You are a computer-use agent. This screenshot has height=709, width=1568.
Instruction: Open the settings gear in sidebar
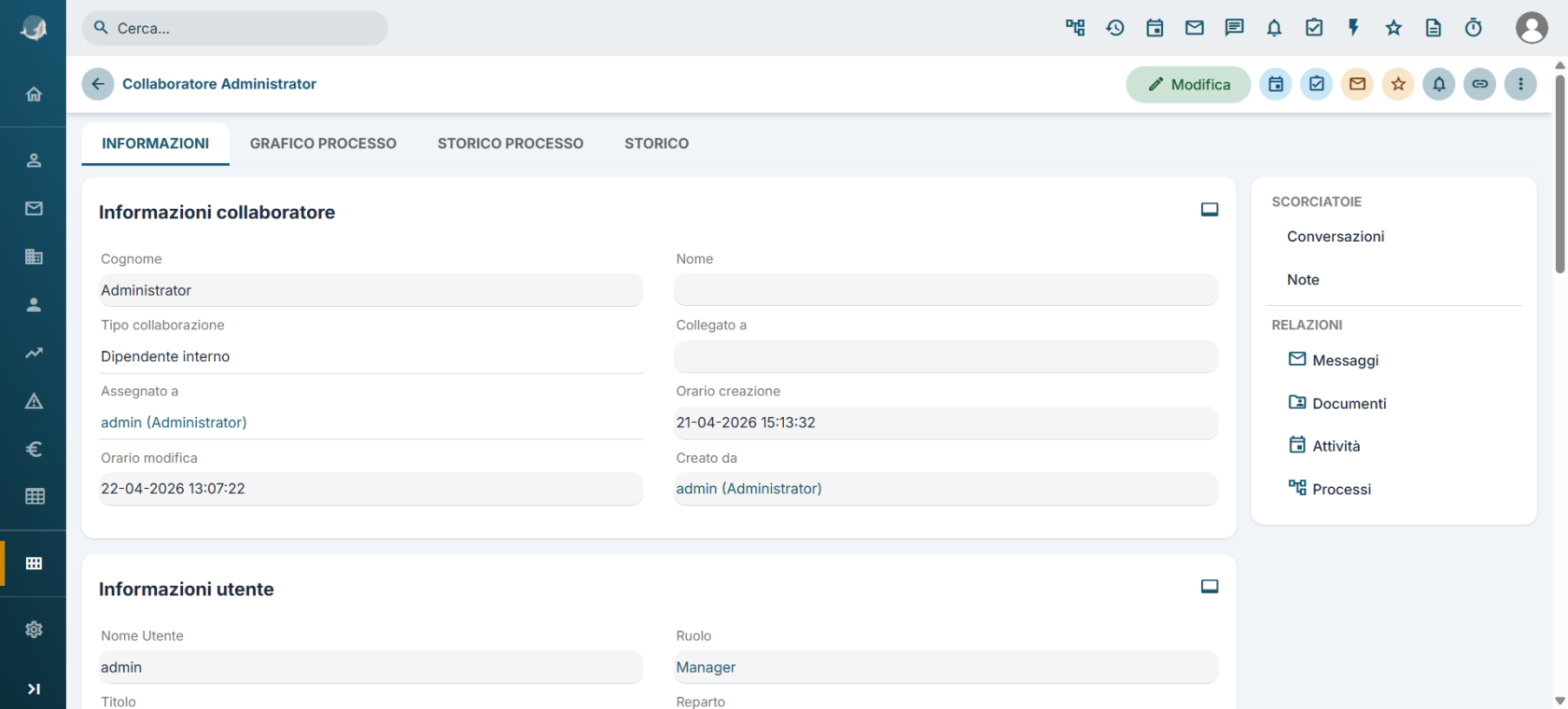pos(34,630)
